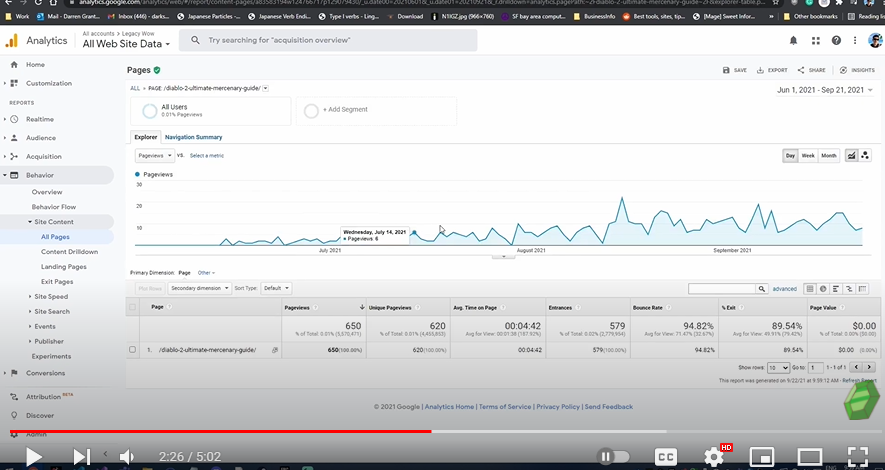Image resolution: width=885 pixels, height=470 pixels.
Task: Expand the Site Speed section
Action: 51,297
